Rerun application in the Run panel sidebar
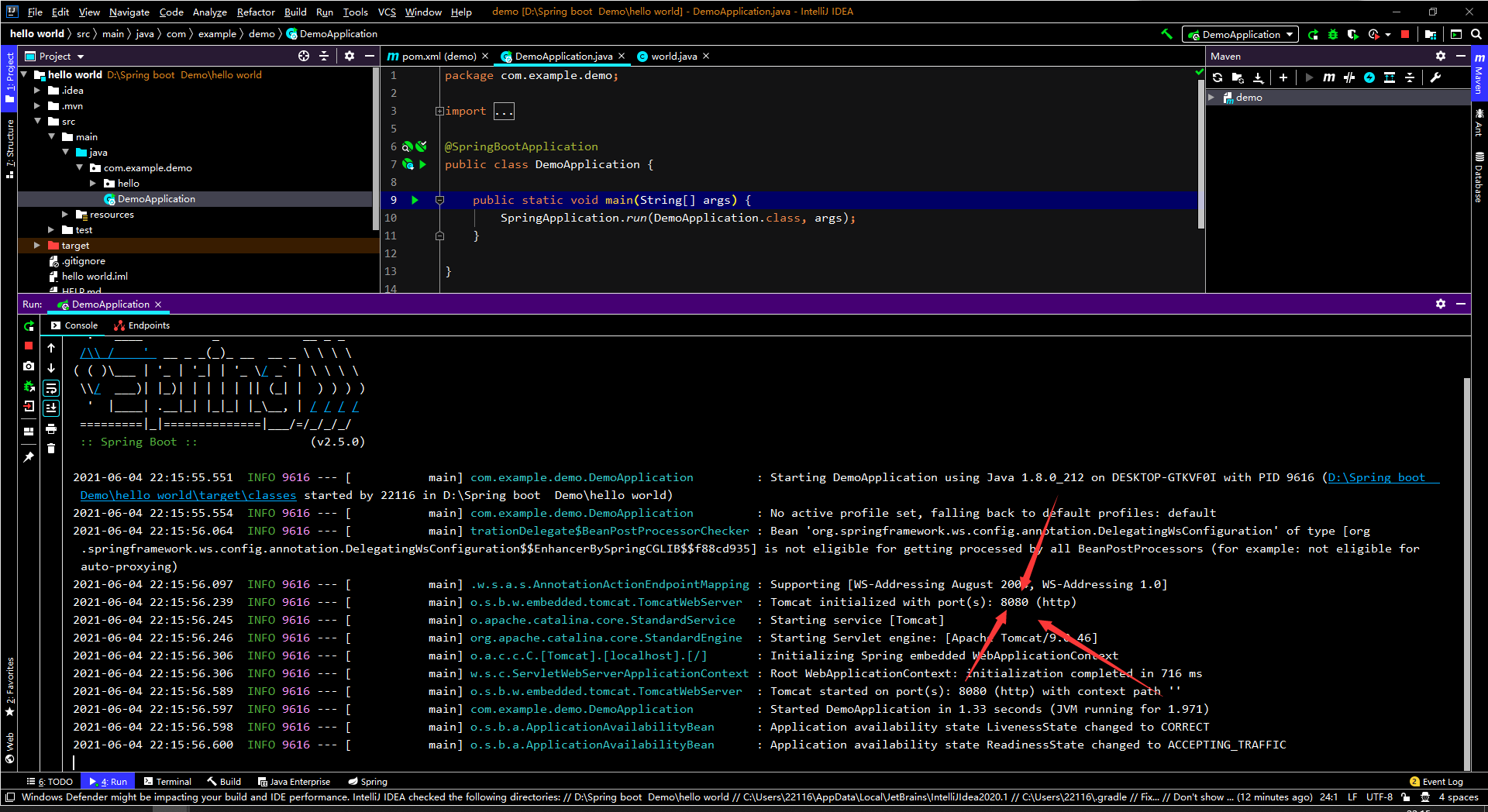Viewport: 1488px width, 812px height. [29, 326]
